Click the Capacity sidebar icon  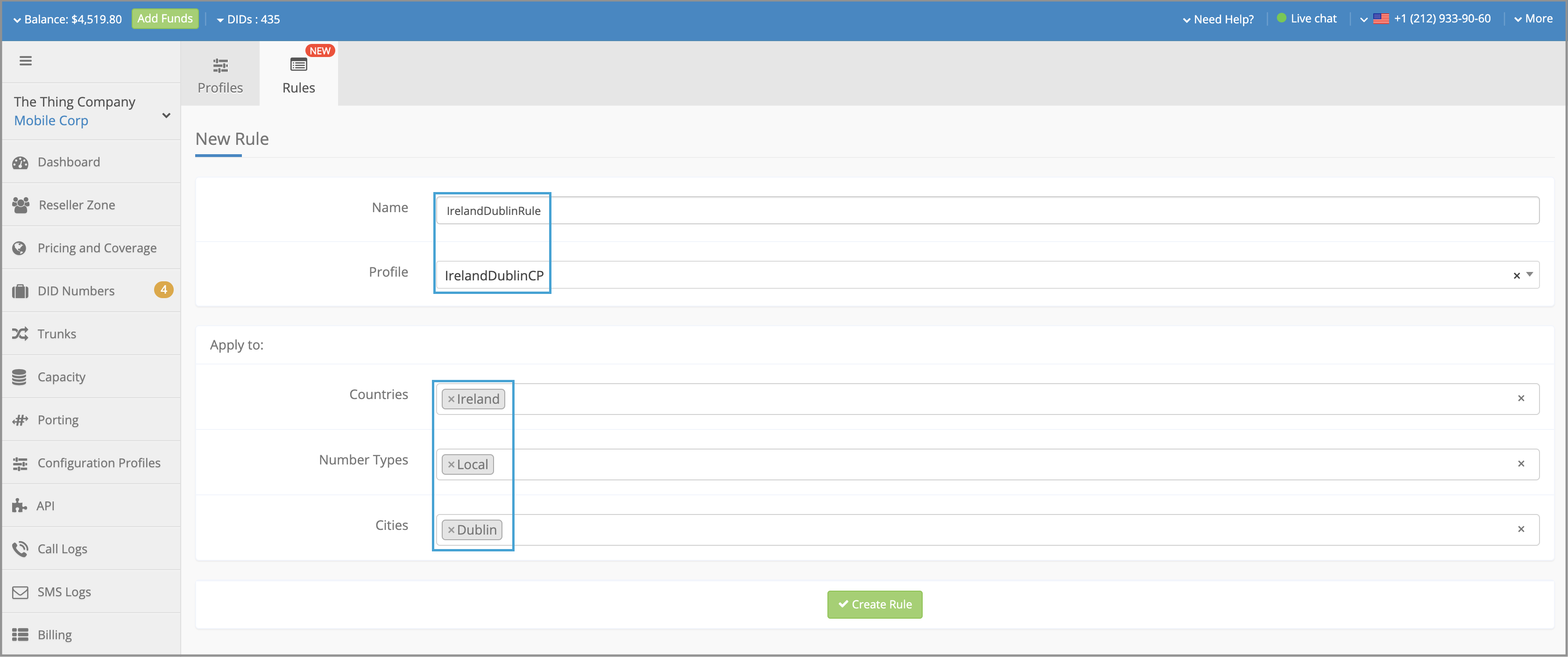[x=21, y=377]
